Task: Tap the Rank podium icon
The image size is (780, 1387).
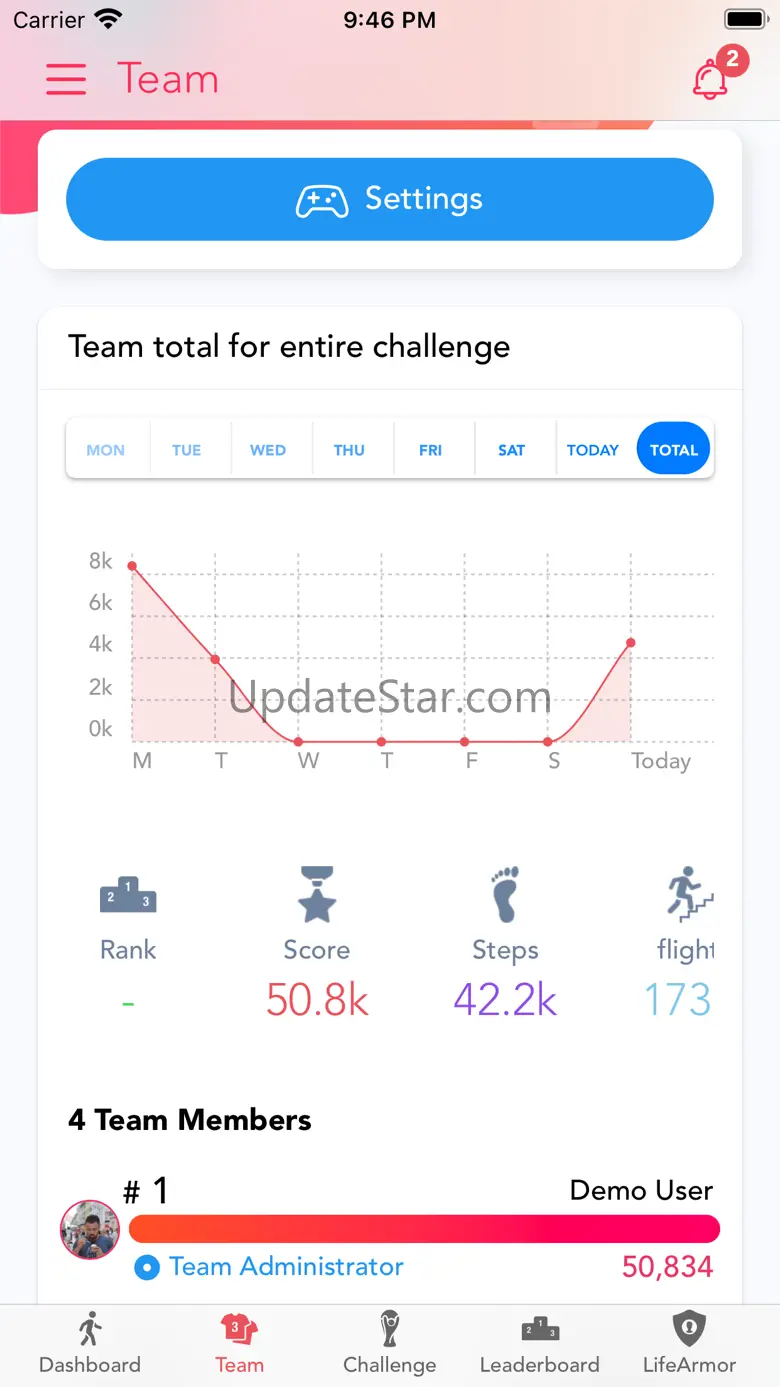Action: click(128, 894)
